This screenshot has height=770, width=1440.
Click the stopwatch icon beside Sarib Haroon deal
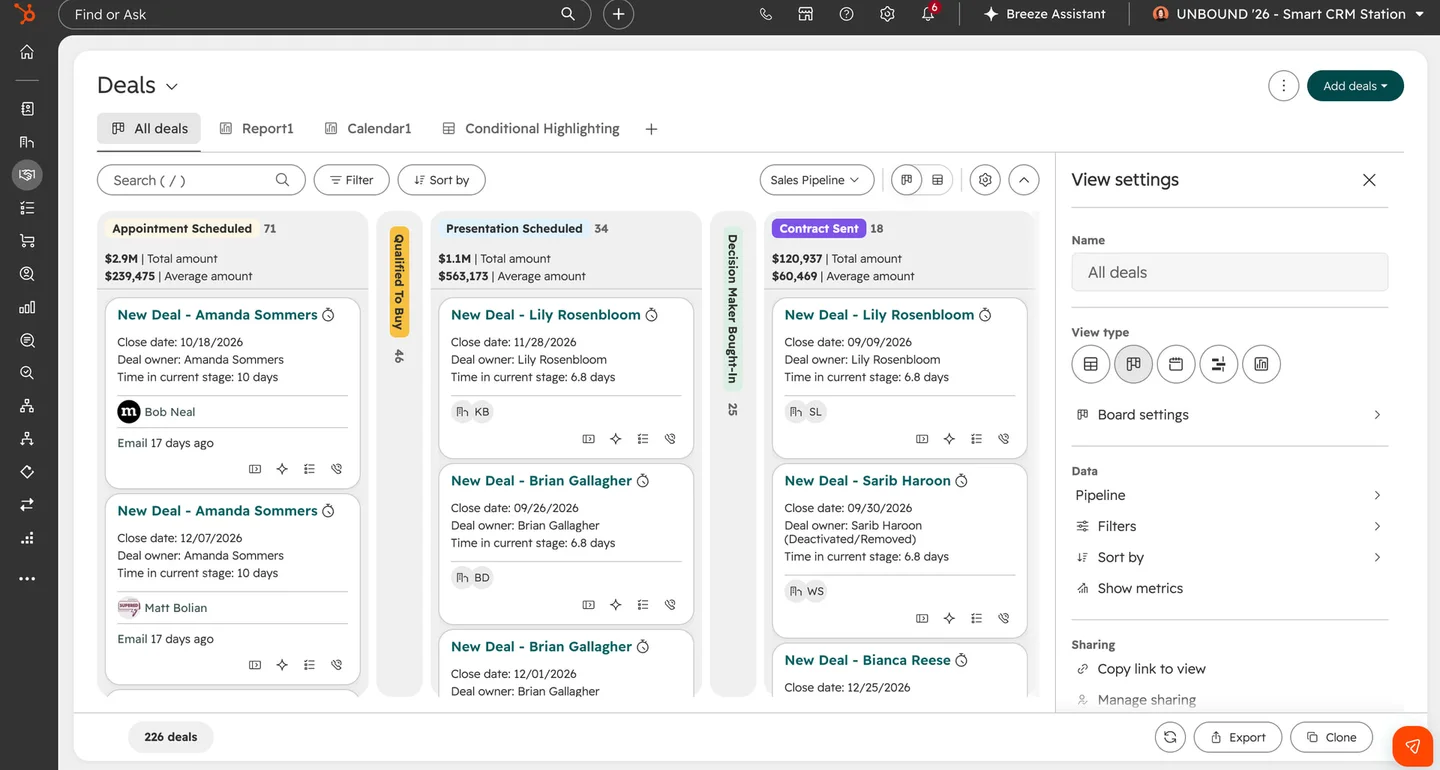(961, 481)
